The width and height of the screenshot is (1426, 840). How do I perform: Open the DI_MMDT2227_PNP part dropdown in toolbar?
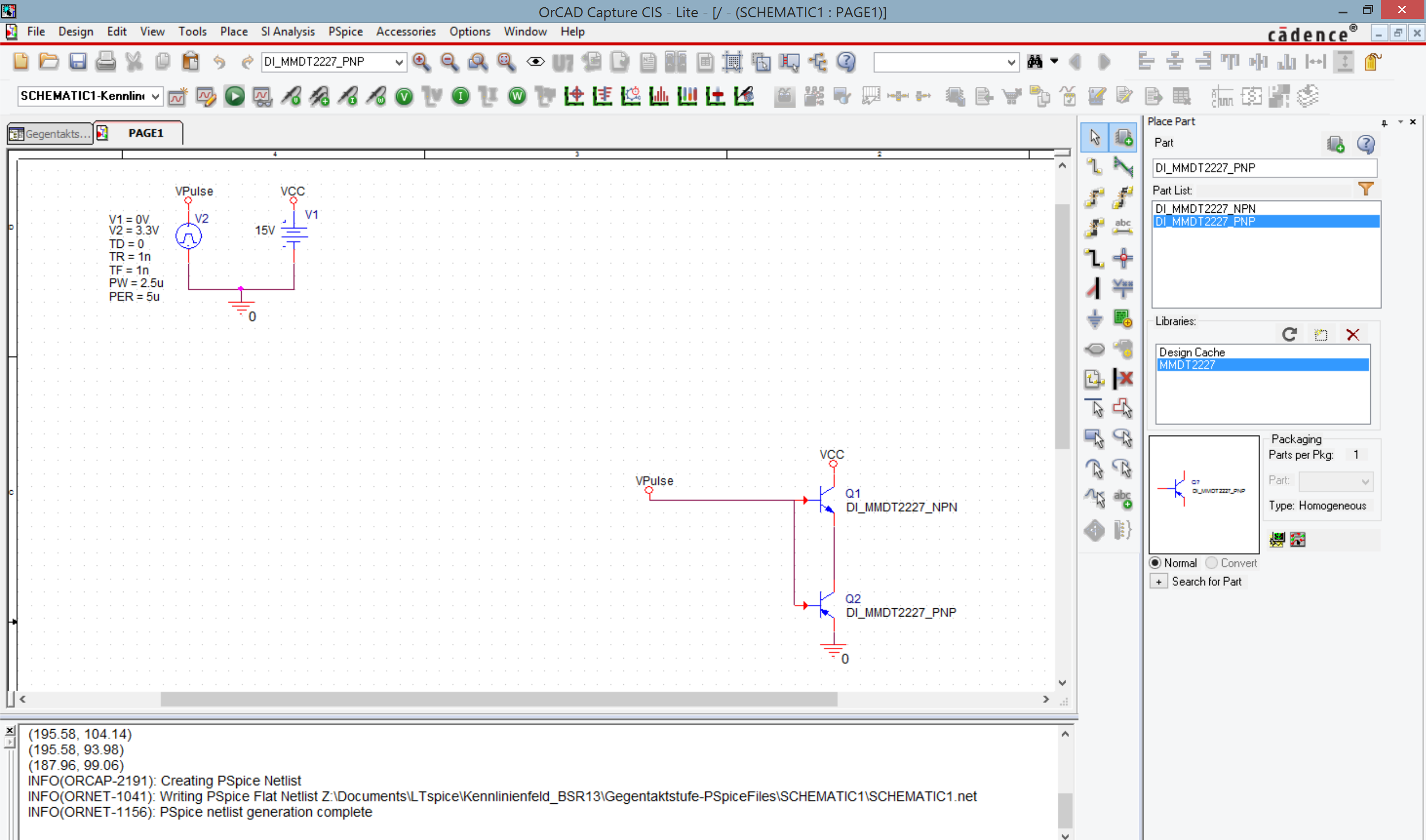(399, 62)
